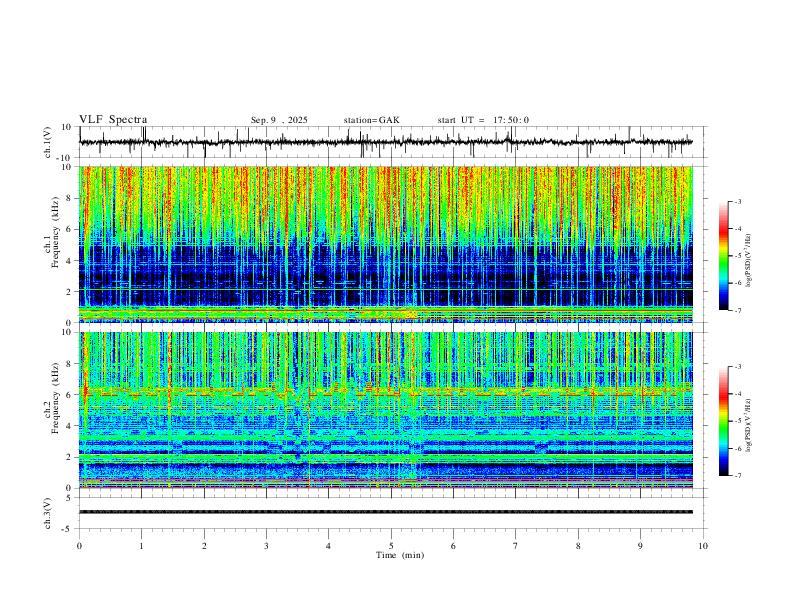Image resolution: width=792 pixels, height=612 pixels.
Task: Click the ch.1 colorbar label '-3'
Action: click(737, 201)
